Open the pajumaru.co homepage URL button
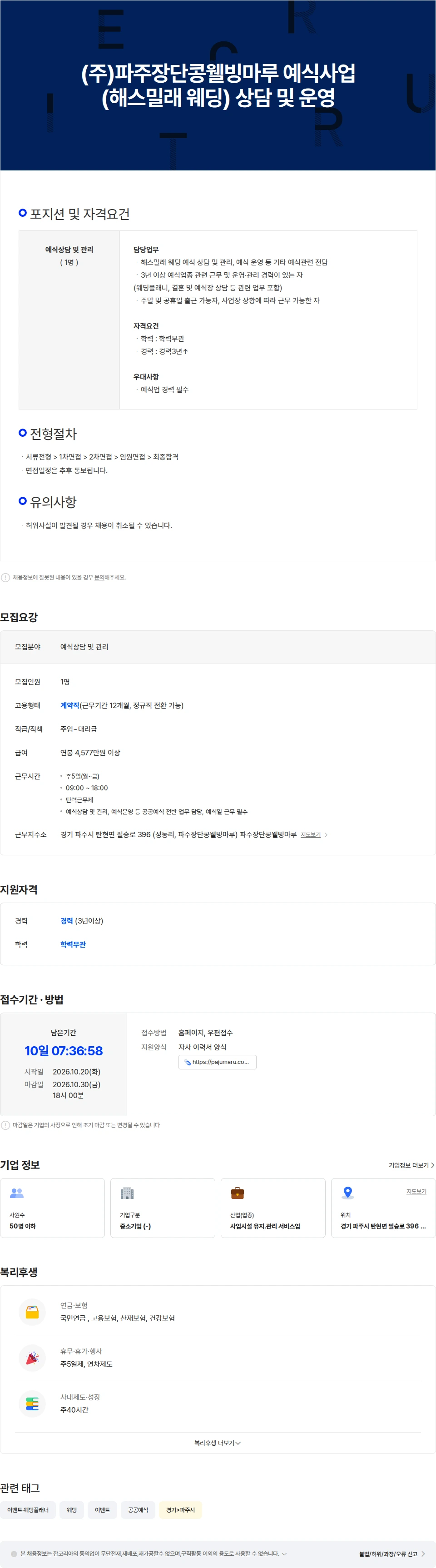Viewport: 436px width, 1568px height. coord(217,1062)
